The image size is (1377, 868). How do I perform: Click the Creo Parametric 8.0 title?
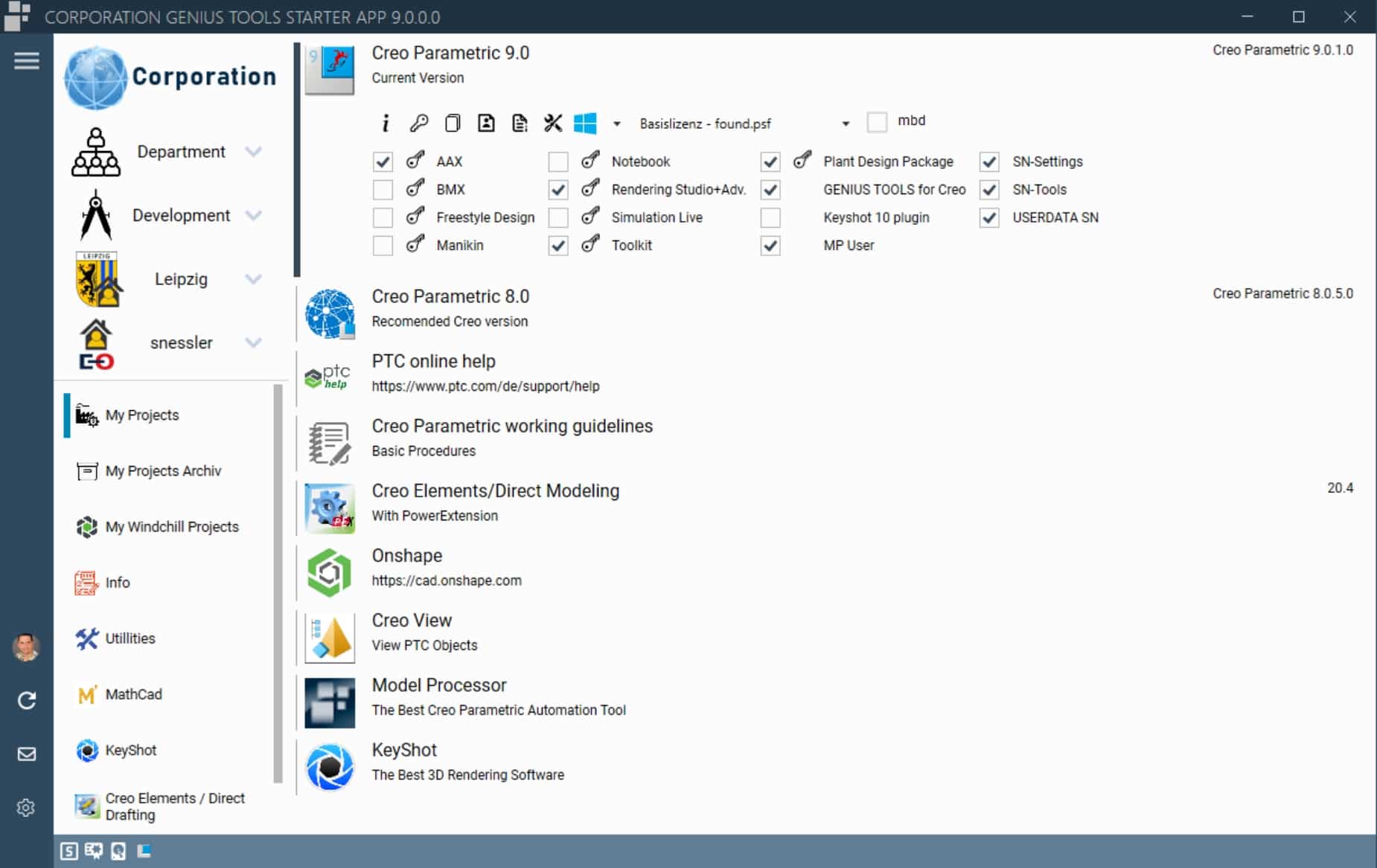pos(450,296)
